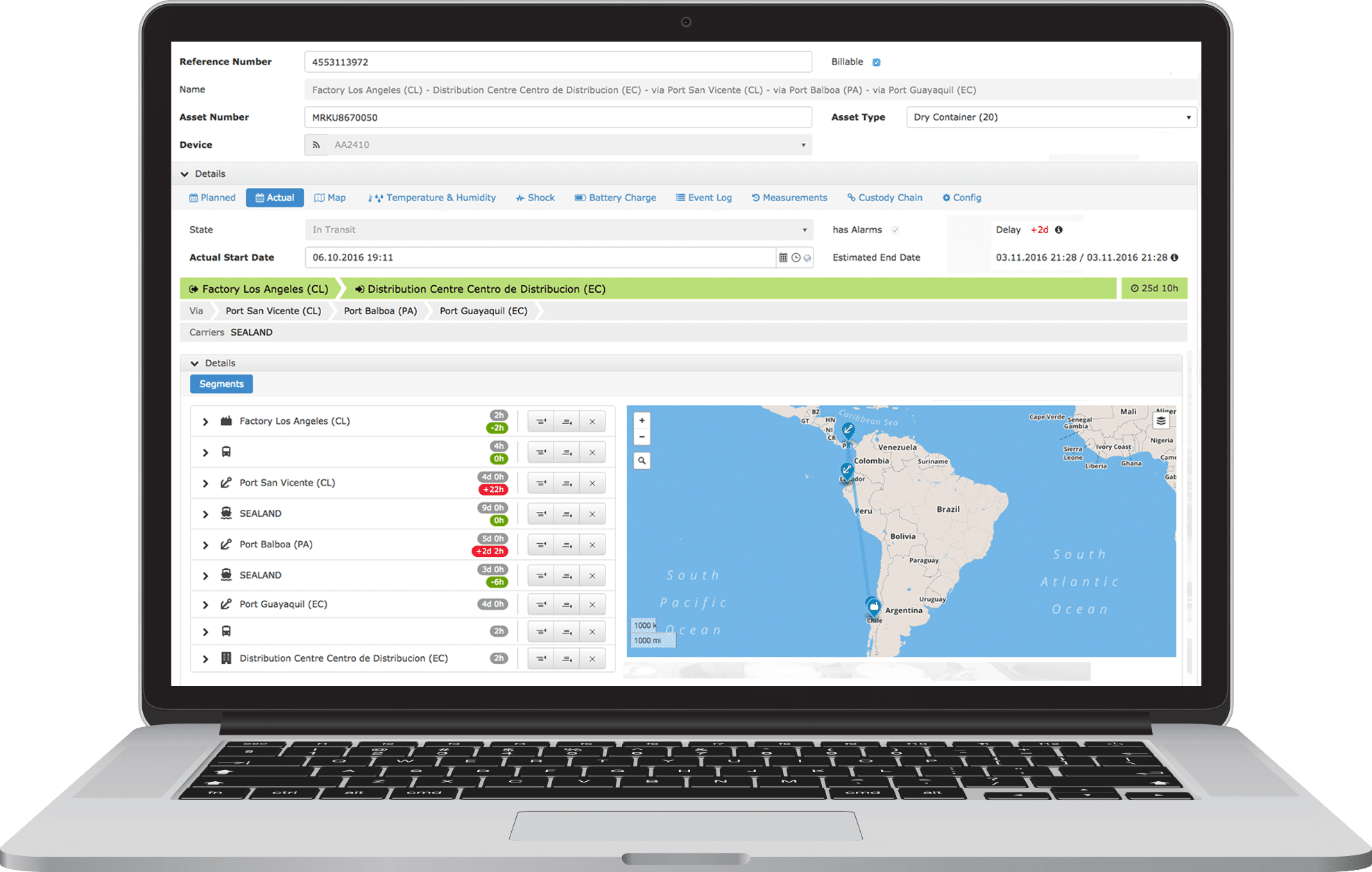Image resolution: width=1372 pixels, height=872 pixels.
Task: Remove the first SEALAND segment
Action: [x=592, y=513]
